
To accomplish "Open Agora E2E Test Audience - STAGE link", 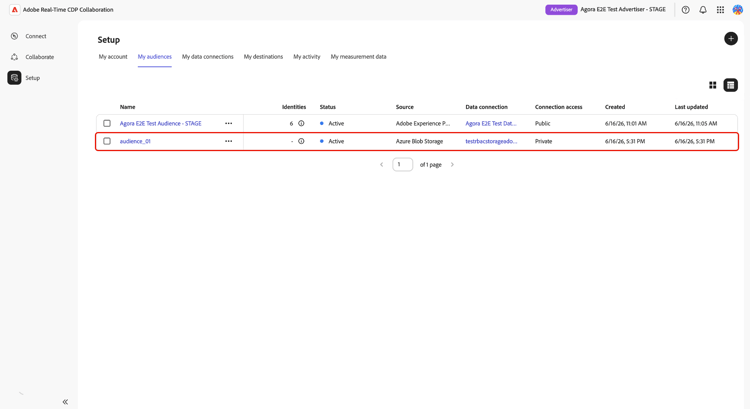I will [160, 123].
